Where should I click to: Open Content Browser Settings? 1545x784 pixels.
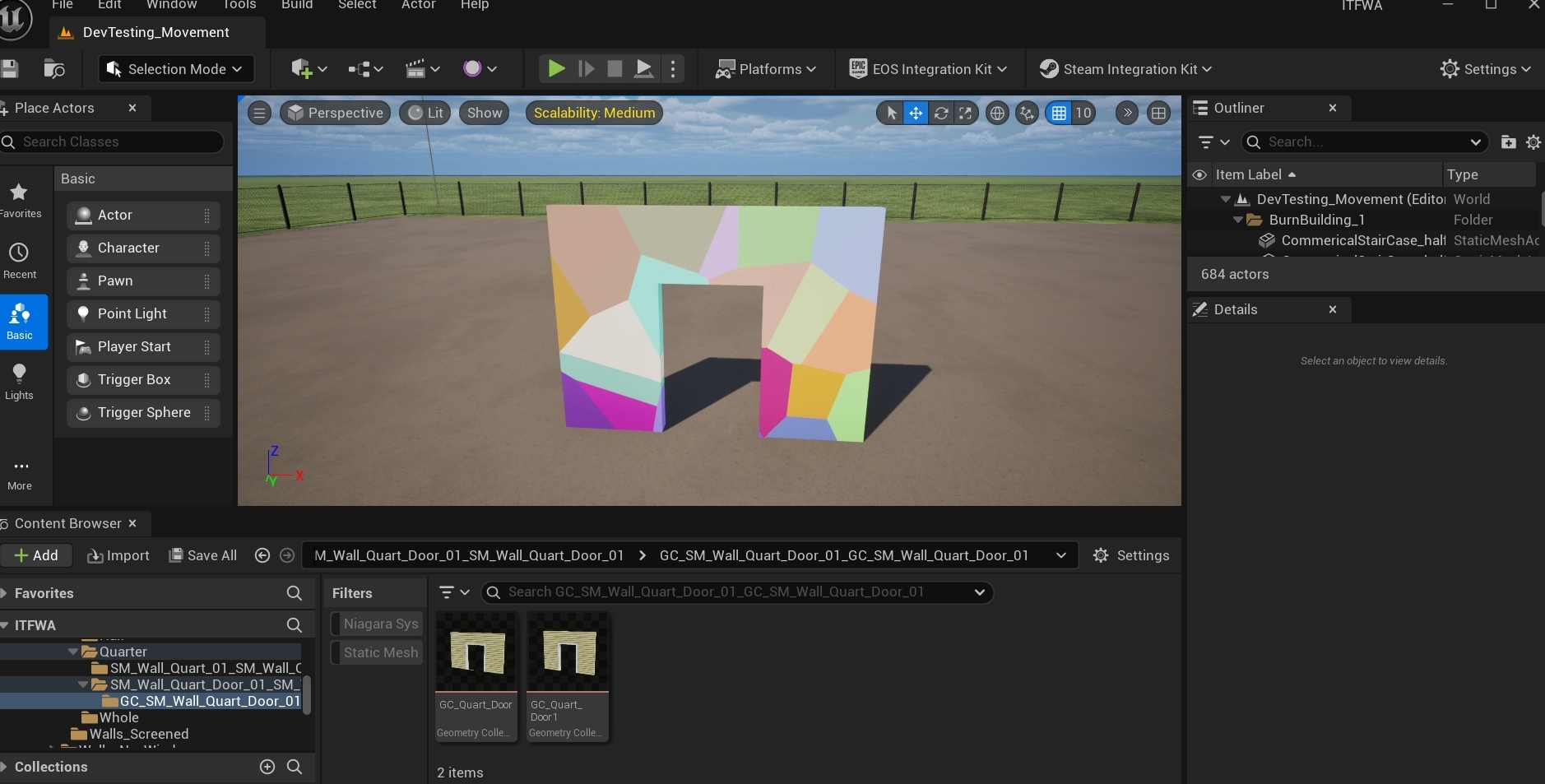click(x=1131, y=555)
